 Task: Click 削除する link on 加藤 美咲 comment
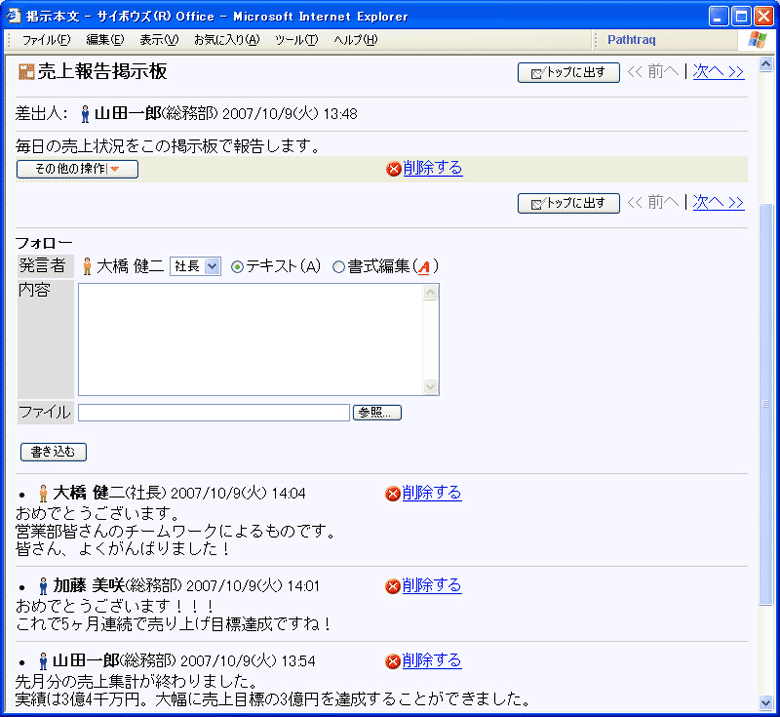coord(432,586)
